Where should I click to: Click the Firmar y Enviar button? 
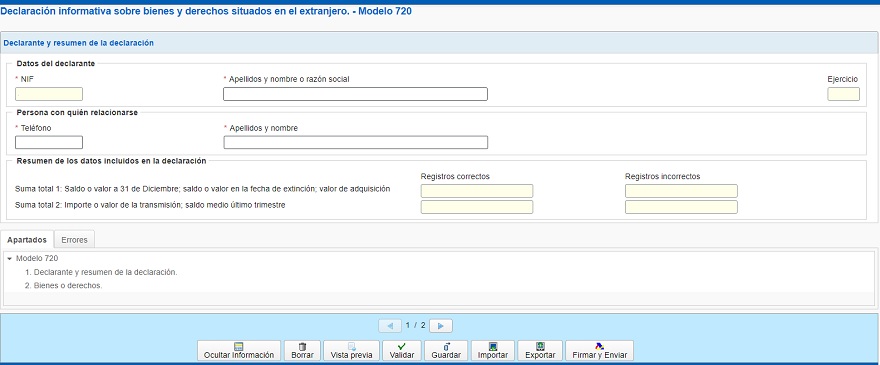click(x=599, y=350)
